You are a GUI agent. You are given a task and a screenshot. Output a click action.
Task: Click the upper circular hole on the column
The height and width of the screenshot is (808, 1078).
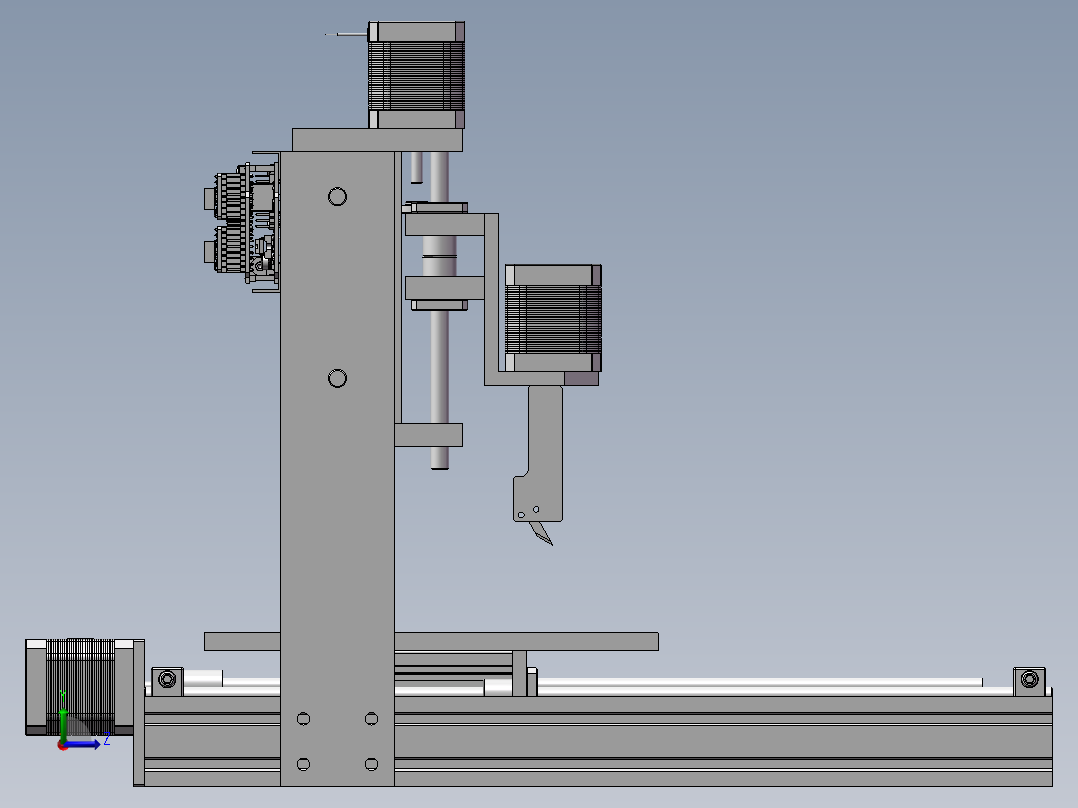pos(337,195)
